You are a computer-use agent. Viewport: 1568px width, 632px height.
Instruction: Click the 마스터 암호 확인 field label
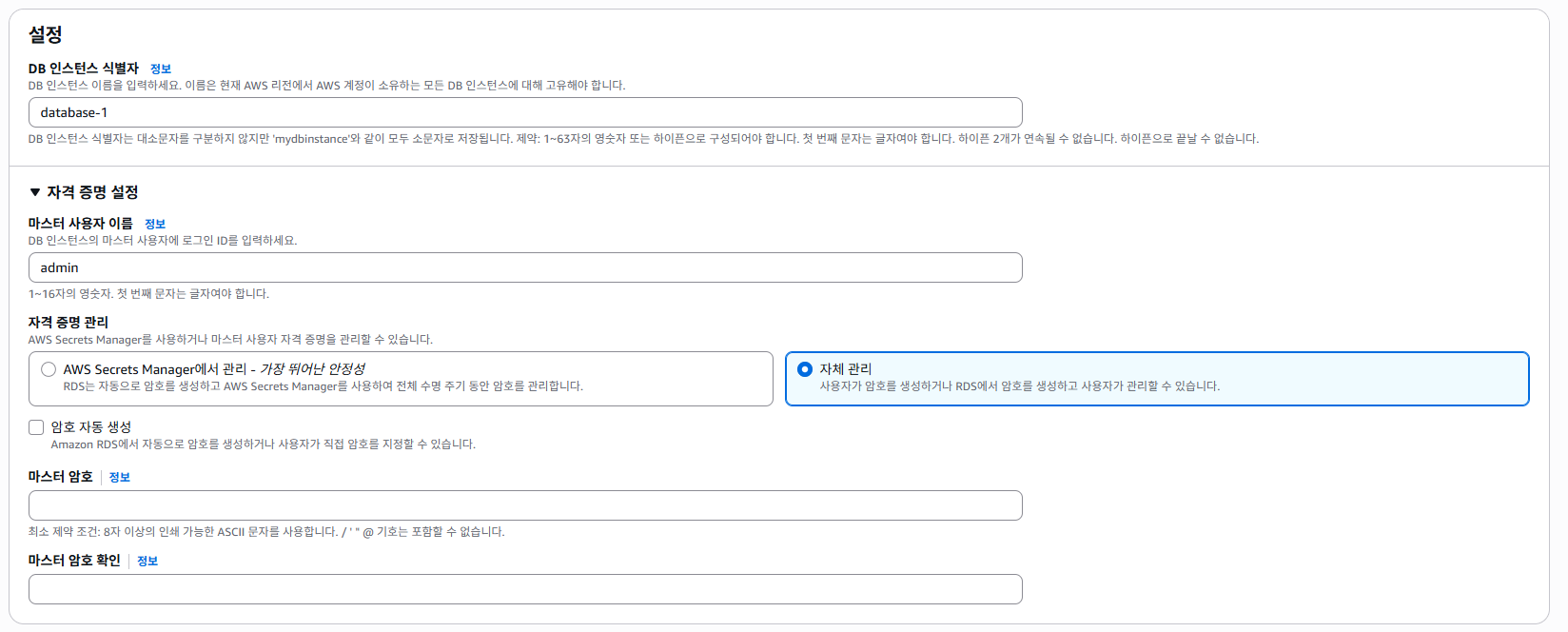click(x=74, y=561)
